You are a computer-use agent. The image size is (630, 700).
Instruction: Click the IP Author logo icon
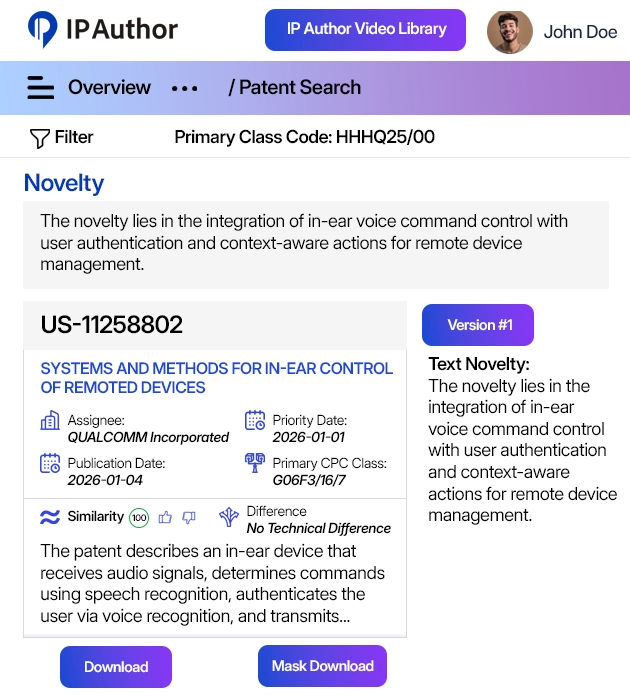tap(42, 30)
